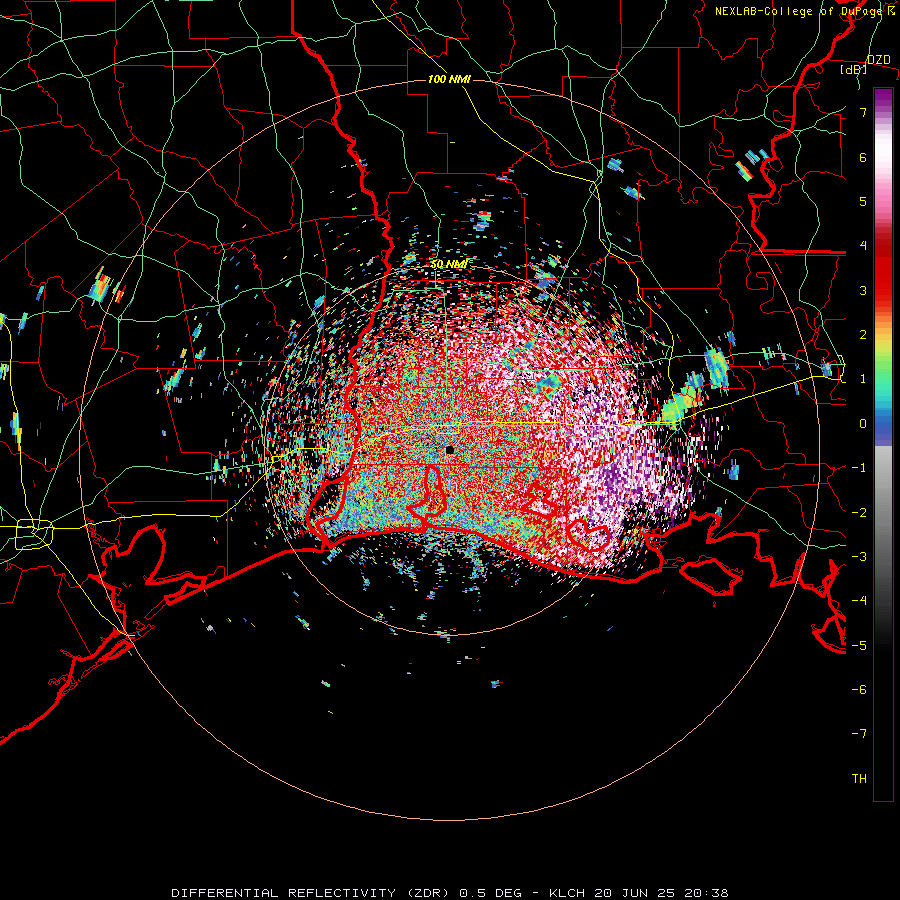Click the [dB] units label
The image size is (900, 900).
click(853, 69)
